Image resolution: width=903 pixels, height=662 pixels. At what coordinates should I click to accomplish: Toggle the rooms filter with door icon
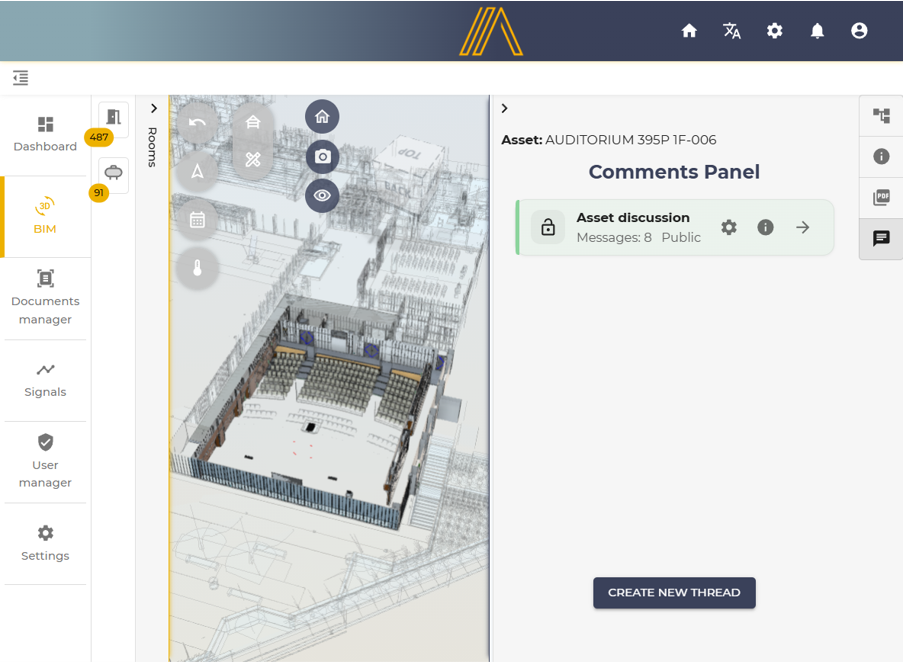[x=113, y=118]
